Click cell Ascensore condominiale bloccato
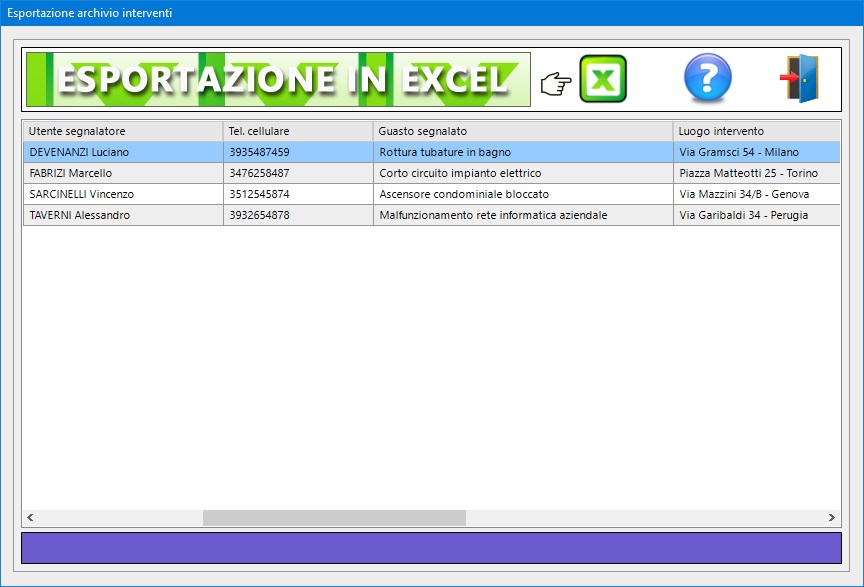The height and width of the screenshot is (587, 864). click(523, 194)
